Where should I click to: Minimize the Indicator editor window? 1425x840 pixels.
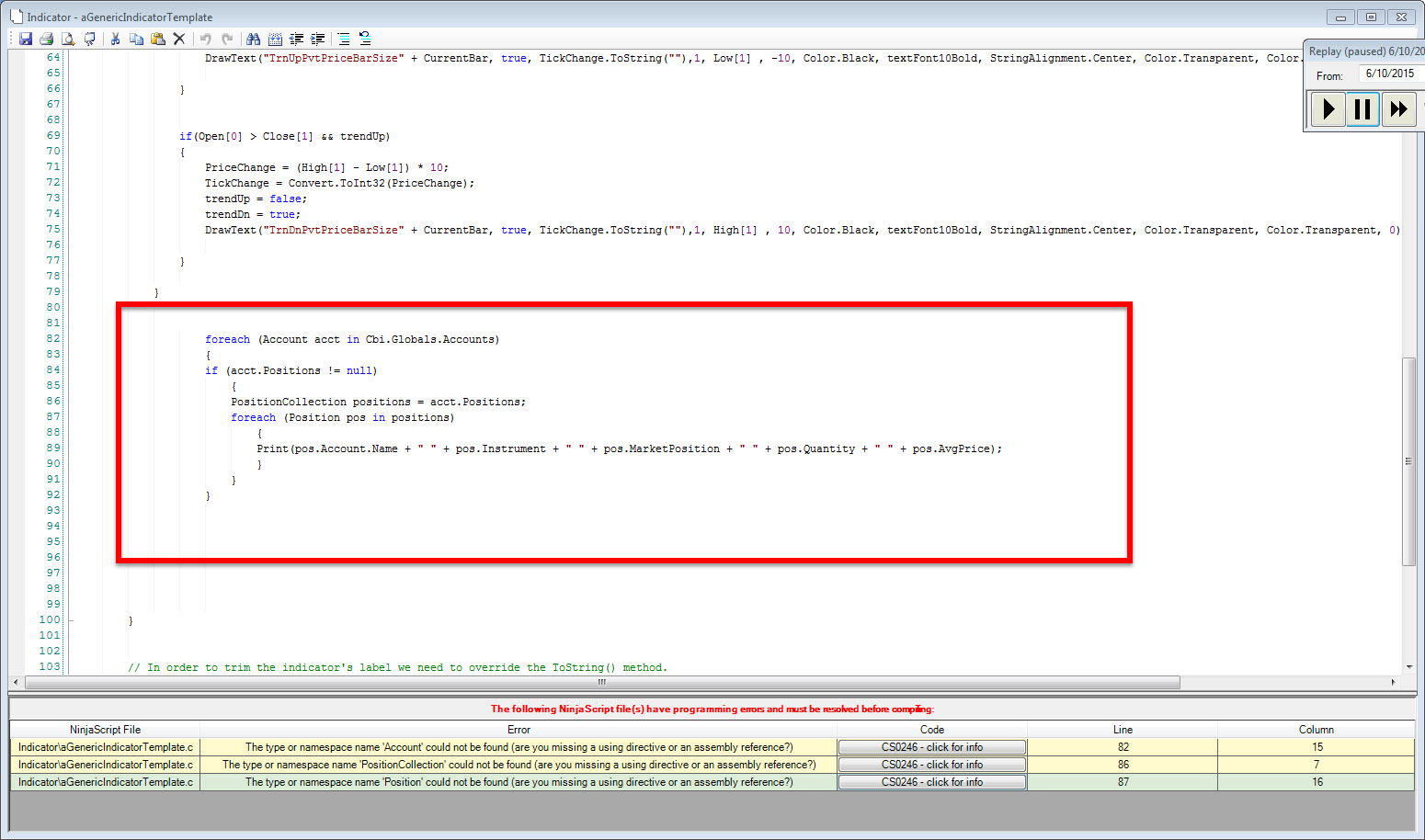[x=1340, y=17]
